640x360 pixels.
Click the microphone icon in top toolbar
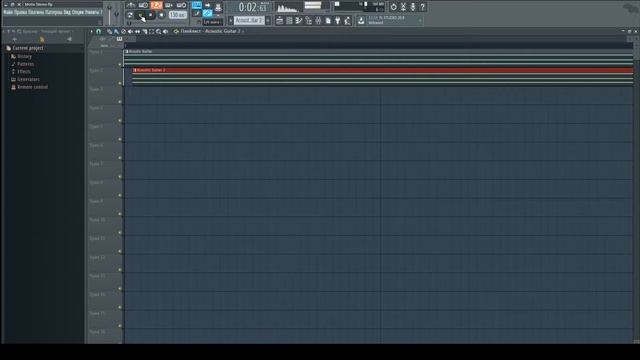[413, 7]
